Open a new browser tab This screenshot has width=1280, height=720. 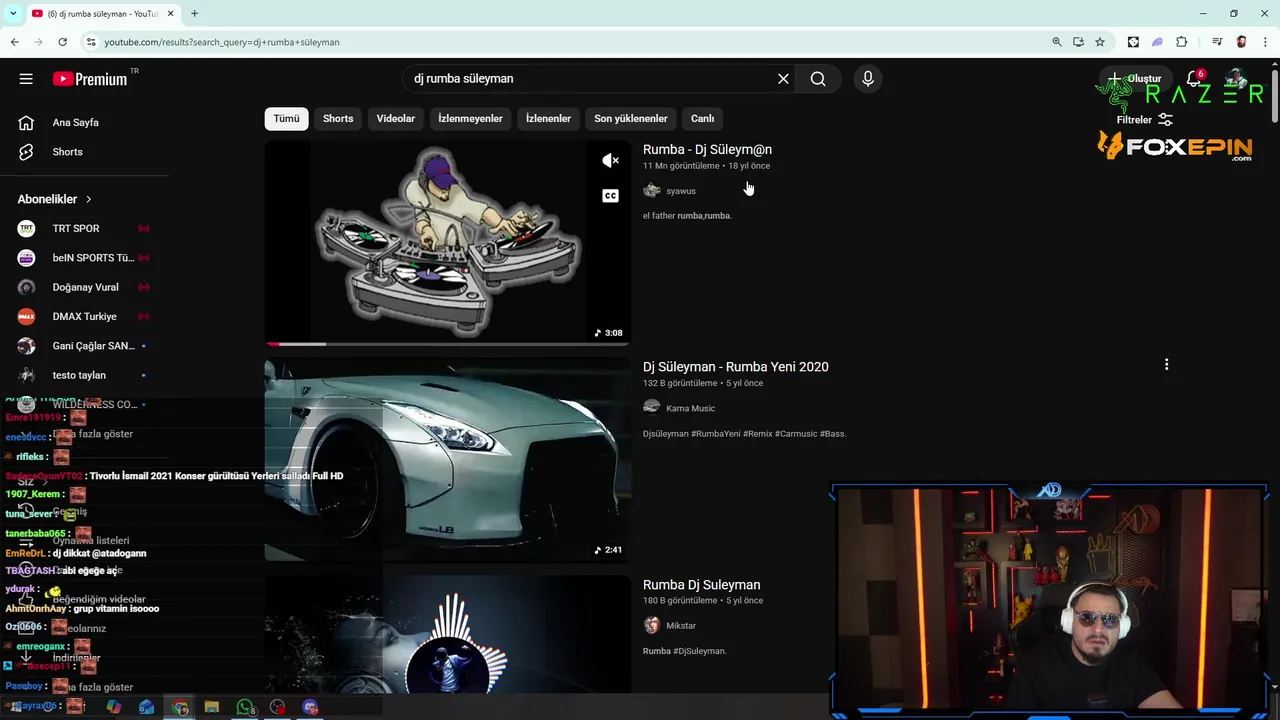(x=194, y=13)
